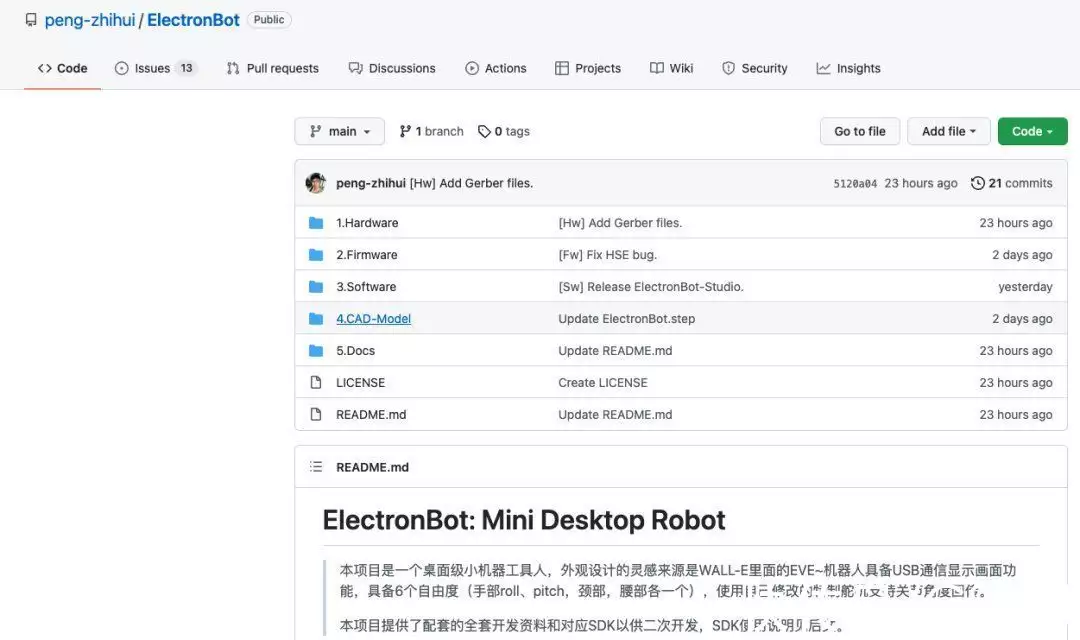Open peng-zhihui author link in commit header
The image size is (1080, 640).
point(371,183)
